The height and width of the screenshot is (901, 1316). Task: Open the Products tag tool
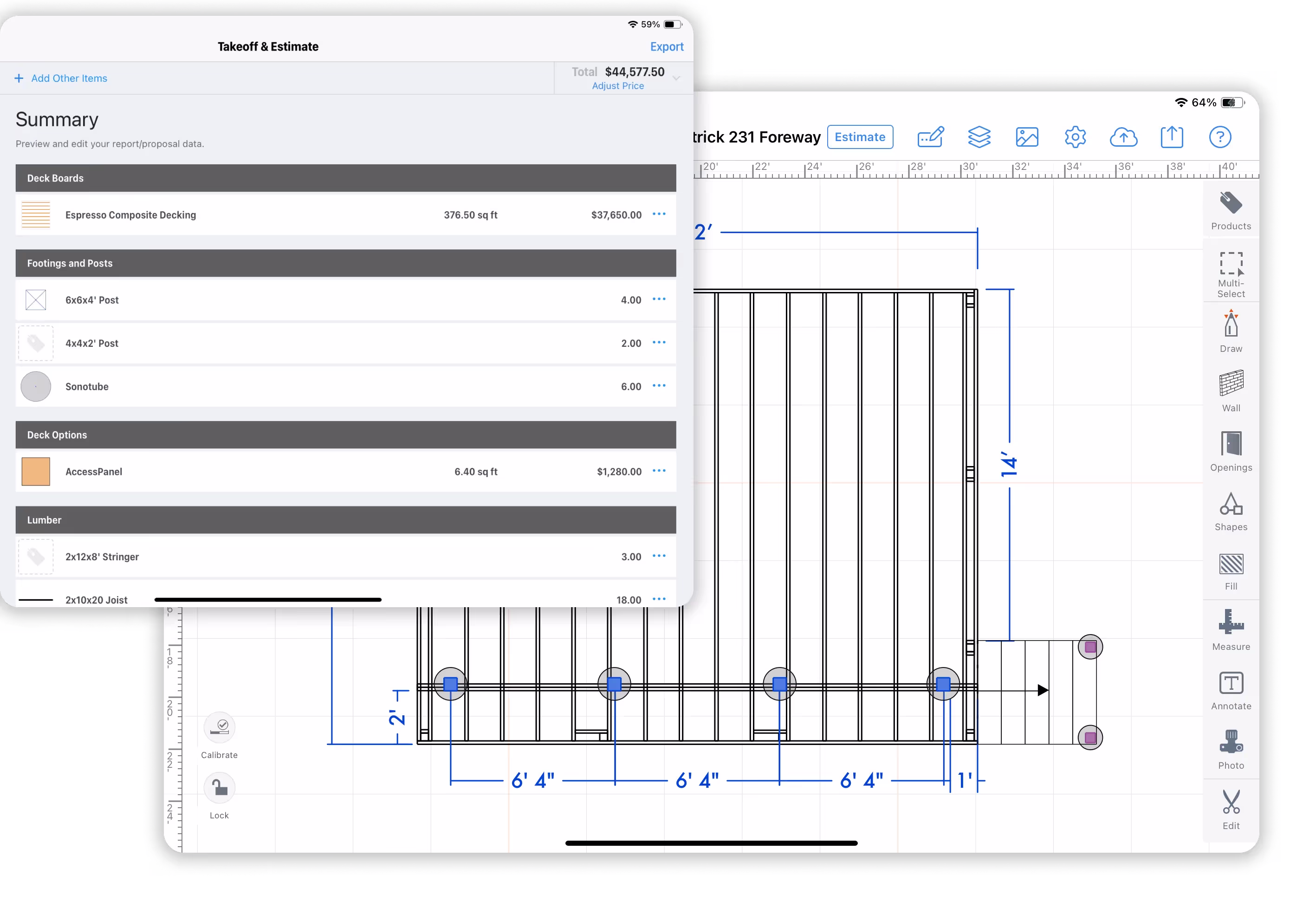[x=1231, y=210]
